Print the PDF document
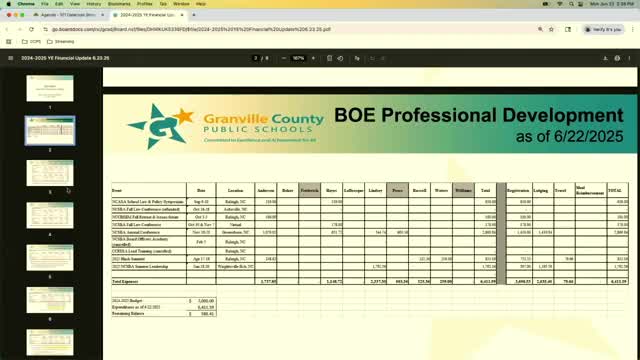 tap(617, 58)
